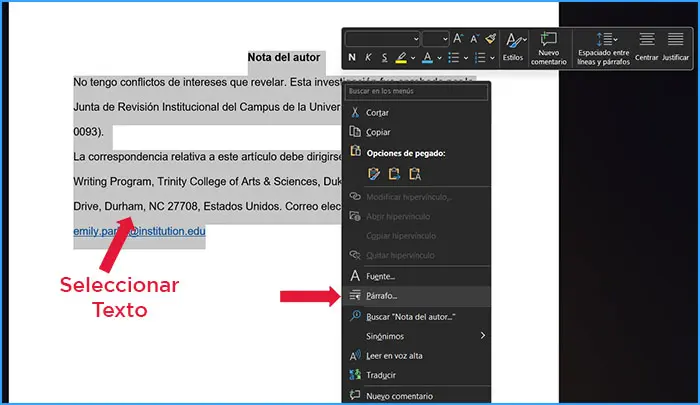
Task: Click the pages icon beside Copiar
Action: (x=355, y=131)
